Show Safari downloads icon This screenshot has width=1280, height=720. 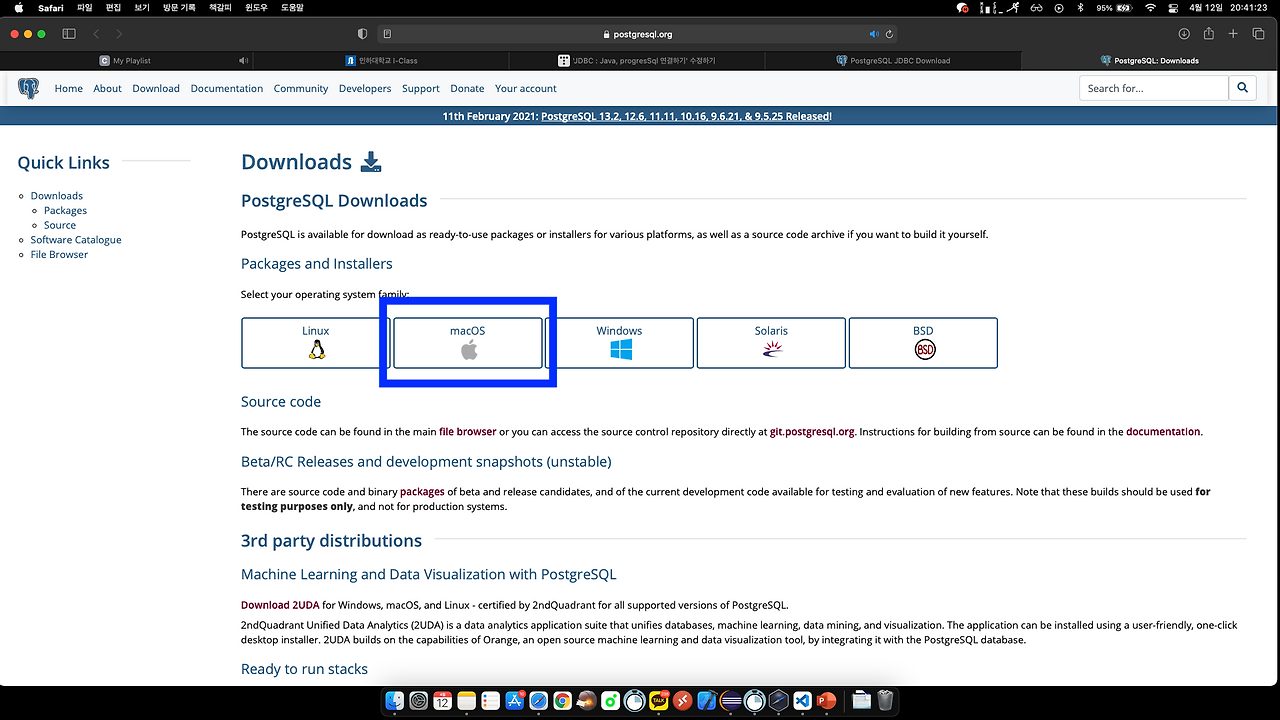point(1184,33)
